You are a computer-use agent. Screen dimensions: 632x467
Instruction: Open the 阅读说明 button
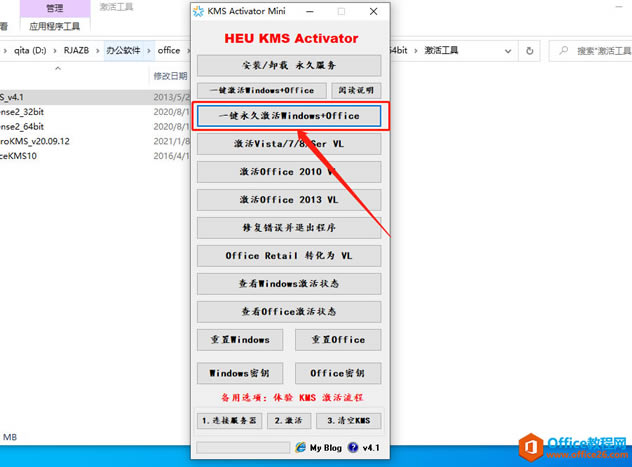[356, 90]
